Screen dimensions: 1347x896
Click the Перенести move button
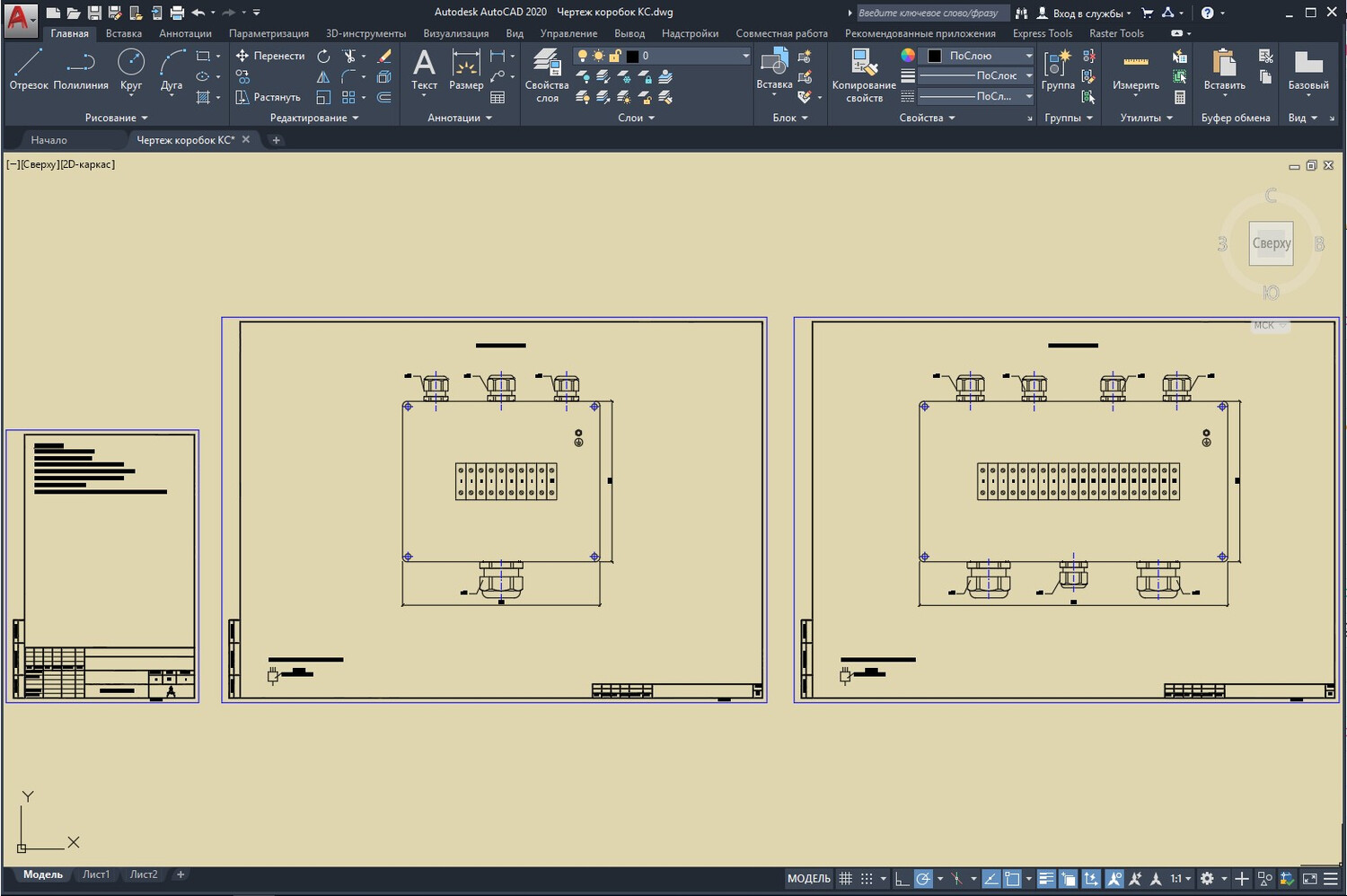click(270, 56)
